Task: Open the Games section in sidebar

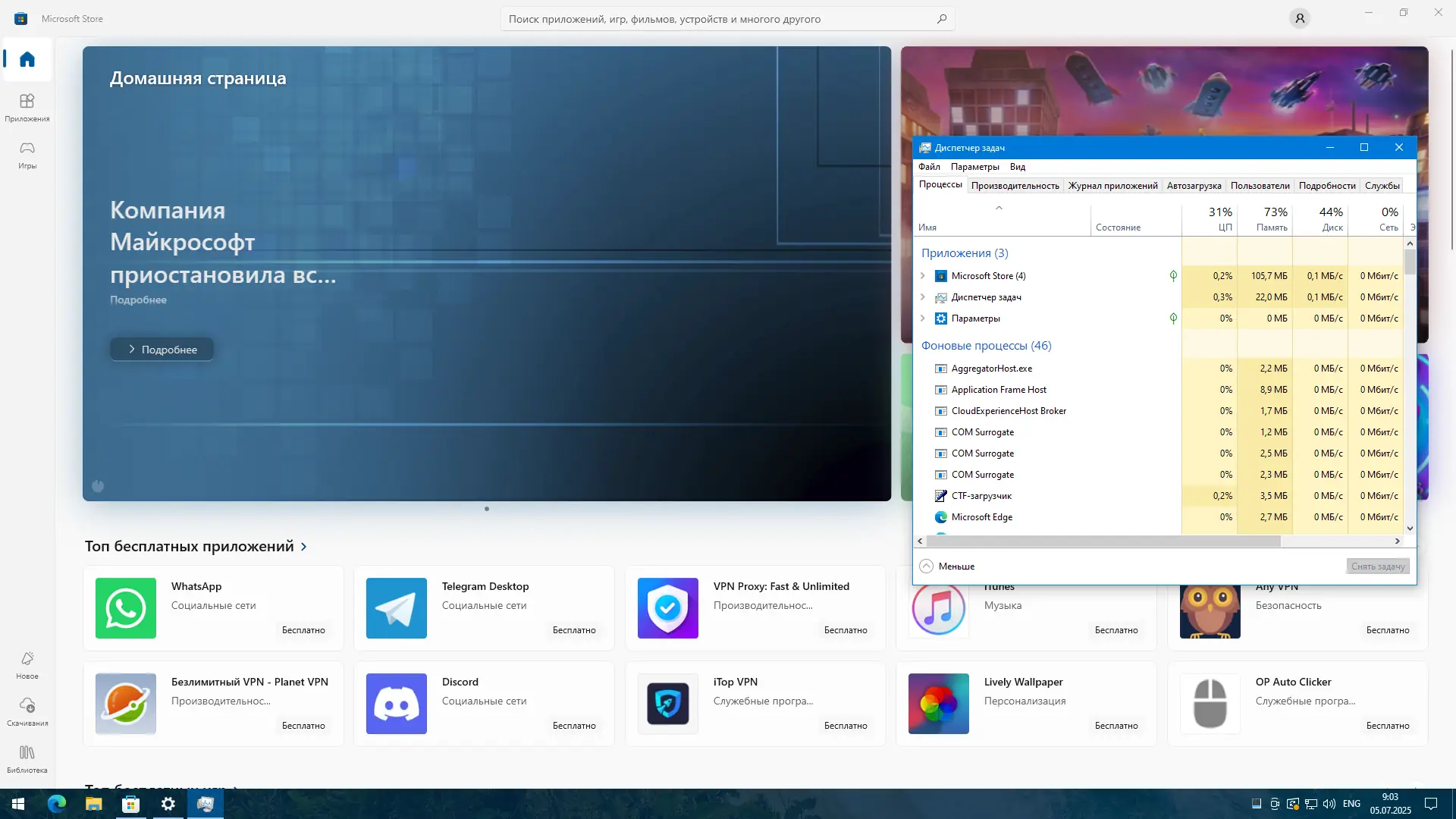Action: click(x=27, y=154)
